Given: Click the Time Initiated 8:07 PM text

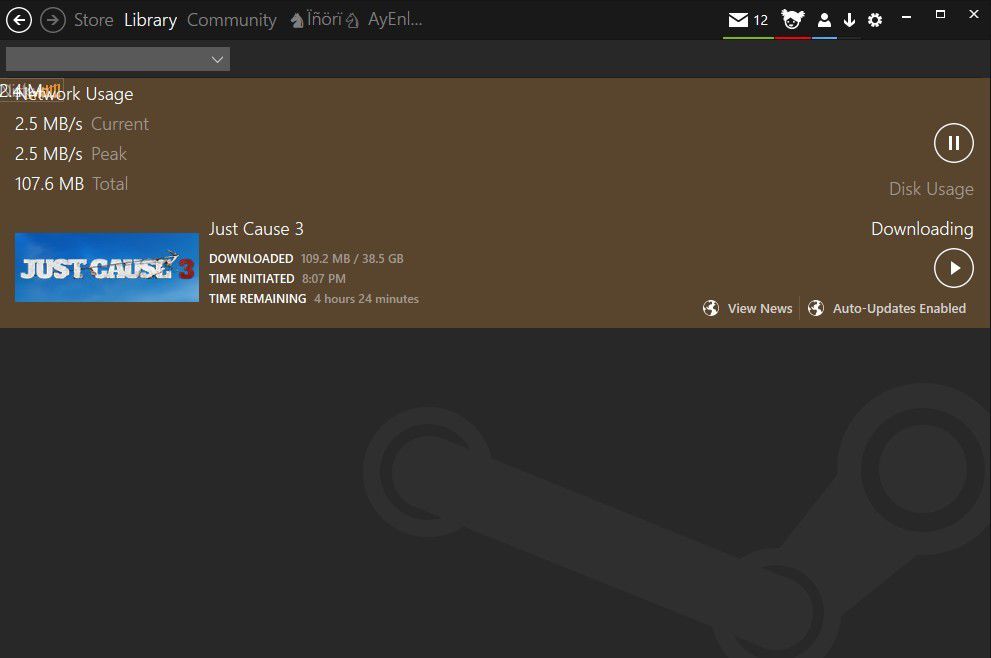Looking at the screenshot, I should coord(277,279).
